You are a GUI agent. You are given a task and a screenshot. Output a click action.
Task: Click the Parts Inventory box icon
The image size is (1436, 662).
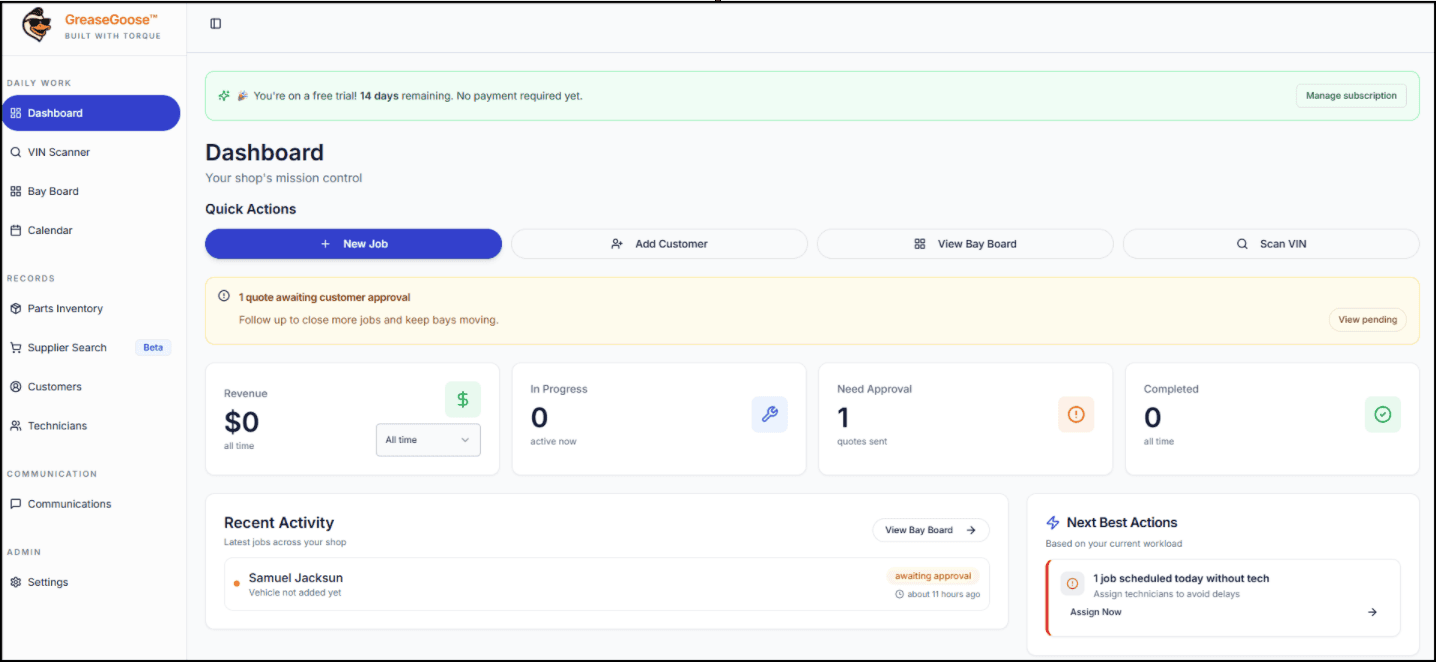tap(14, 308)
